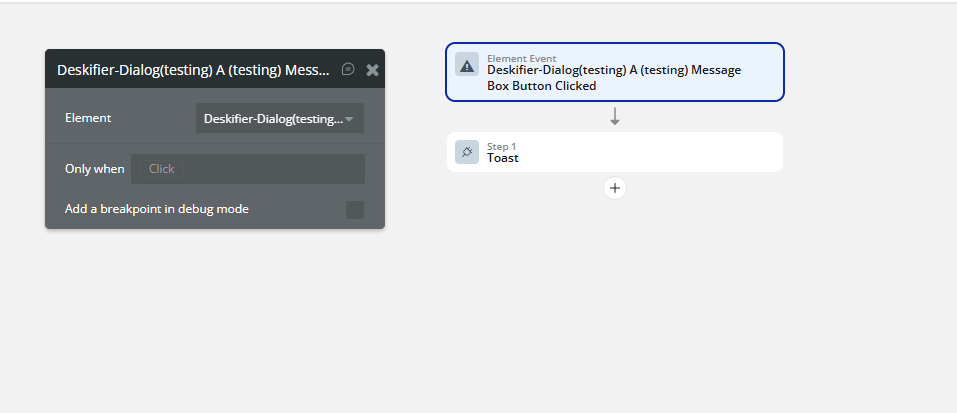Open the comment bubble in the panel header

(x=348, y=69)
